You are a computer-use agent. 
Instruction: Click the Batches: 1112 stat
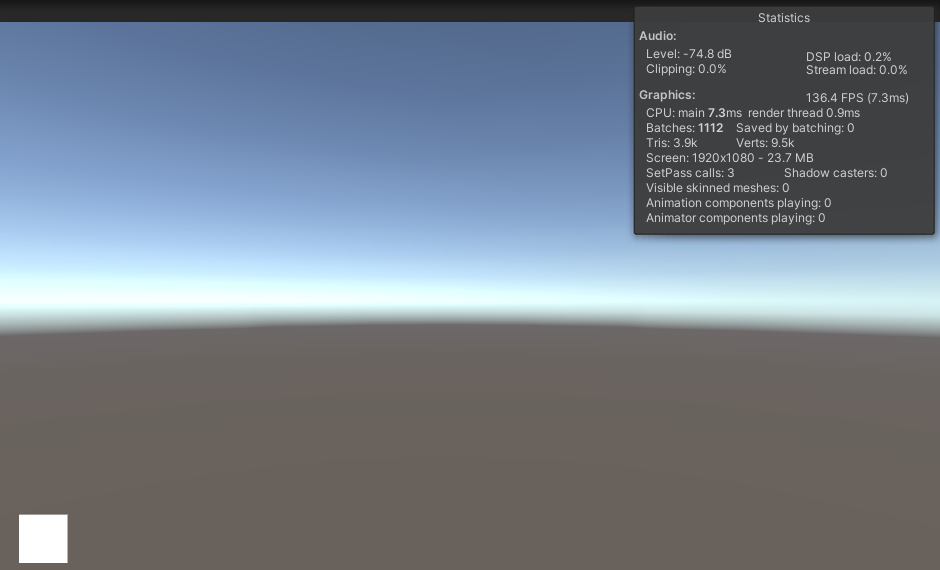[685, 128]
